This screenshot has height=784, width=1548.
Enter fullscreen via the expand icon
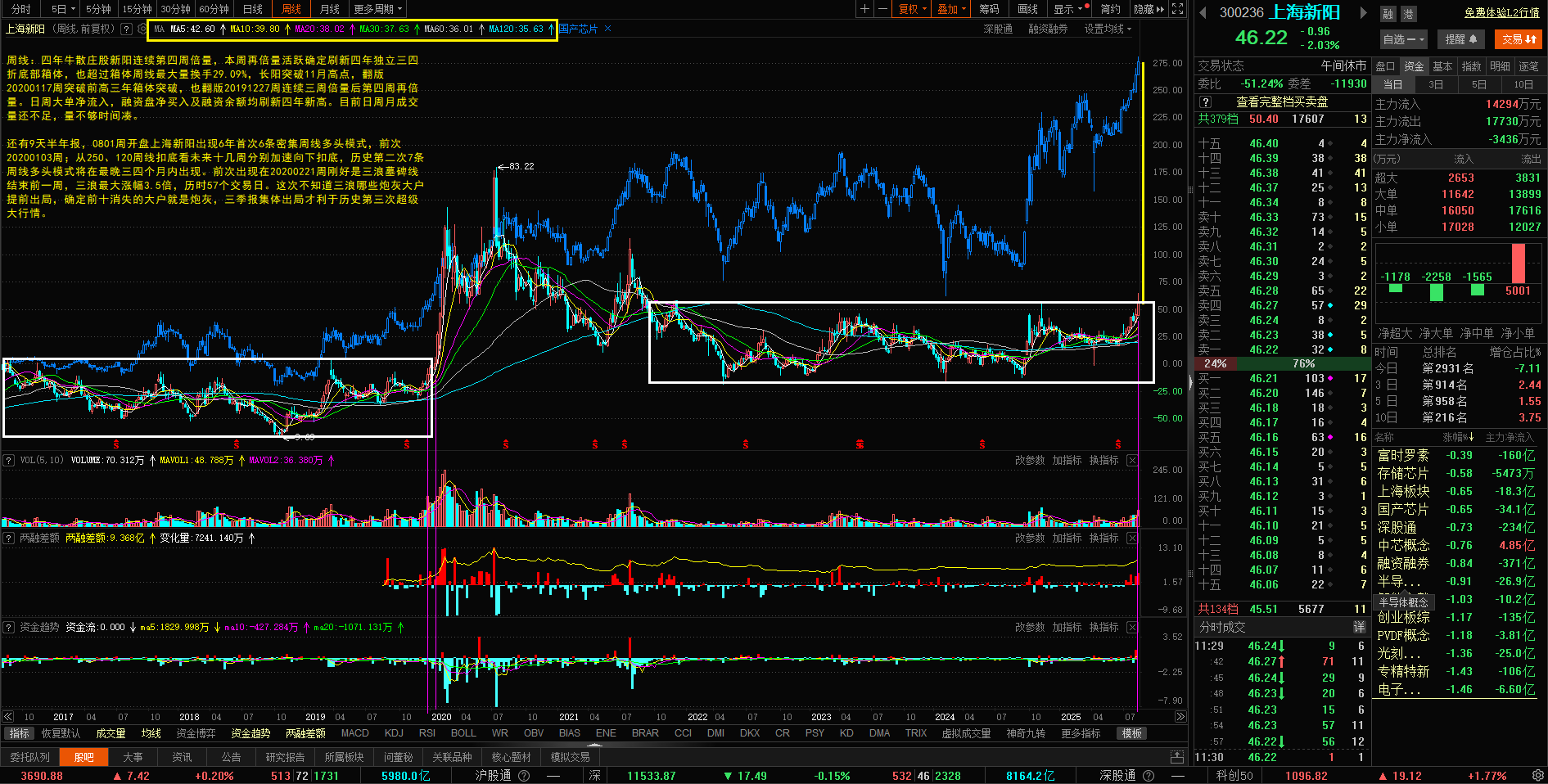[x=1177, y=9]
